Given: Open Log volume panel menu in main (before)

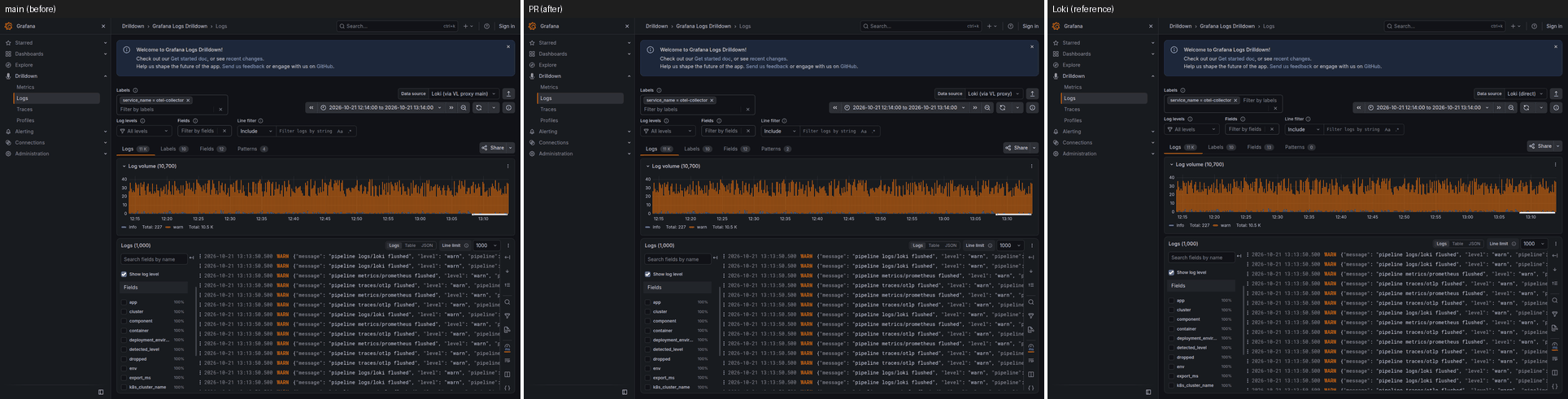Looking at the screenshot, I should point(508,166).
